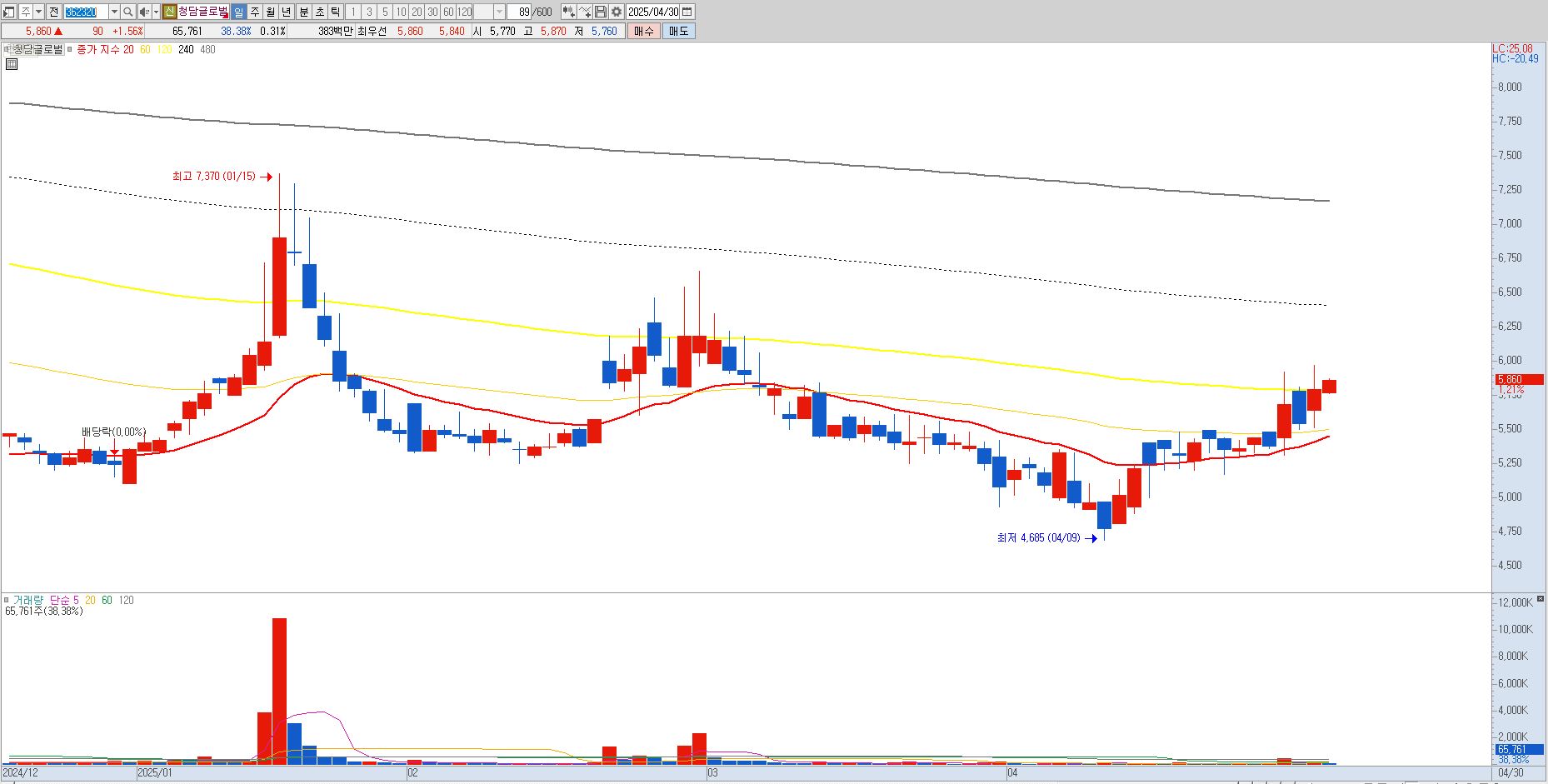Click the stock code input field 362320
Viewport: 1548px width, 784px height.
[86, 12]
